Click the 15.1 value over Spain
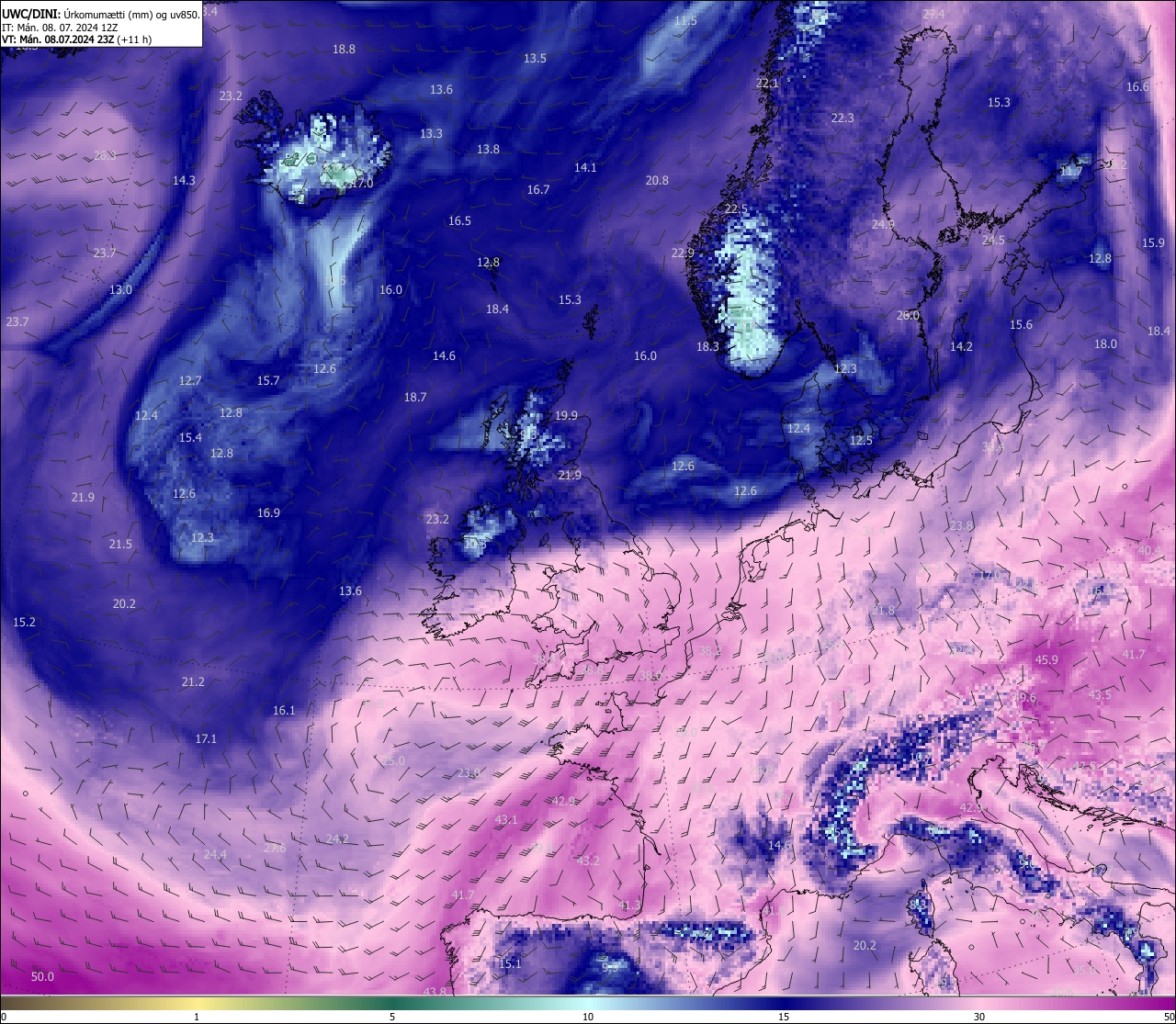Screen dimensions: 1176x1024 point(510,963)
